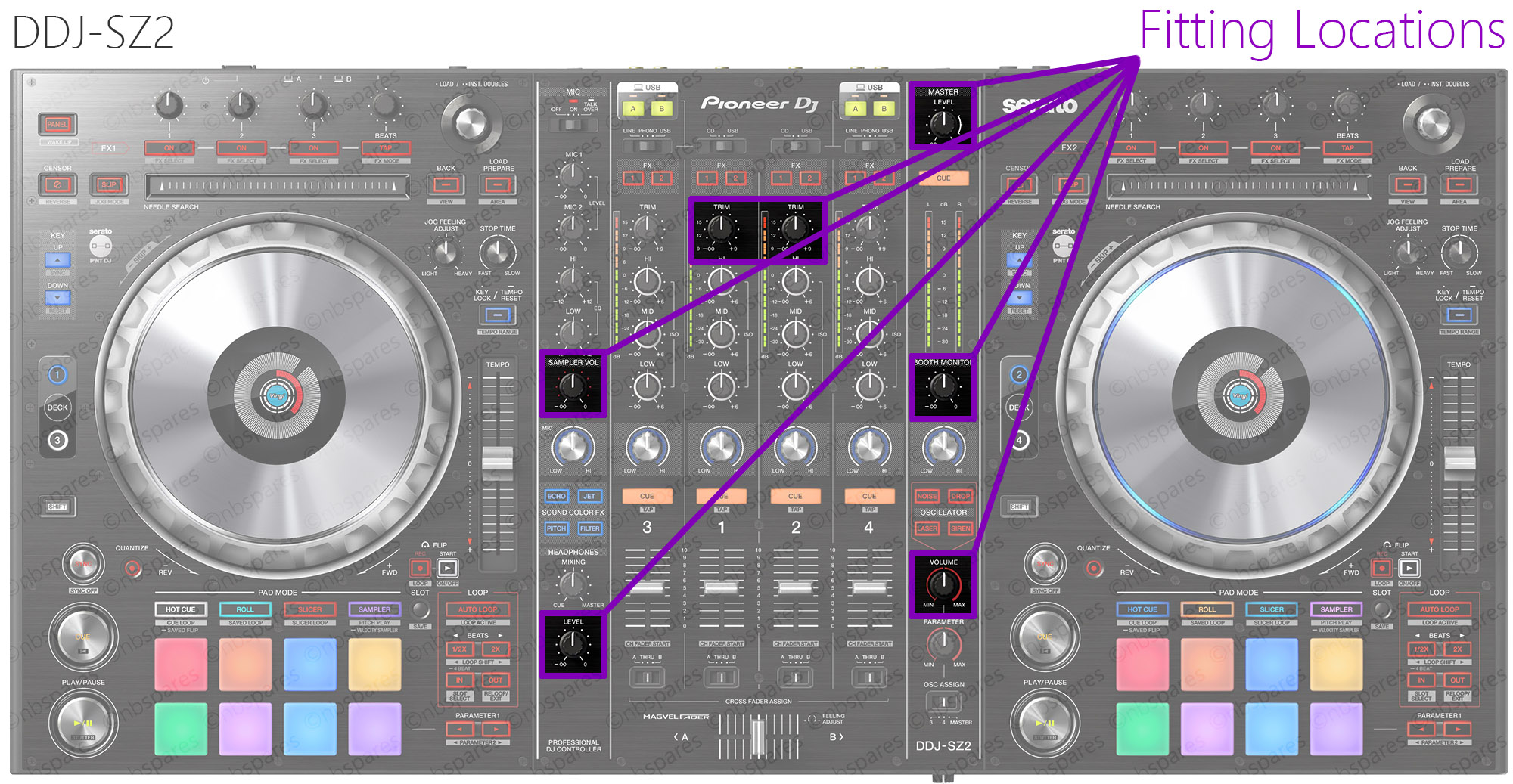The width and height of the screenshot is (1513, 784).
Task: Choose Deck 3 with the white numbered button
Action: [57, 440]
